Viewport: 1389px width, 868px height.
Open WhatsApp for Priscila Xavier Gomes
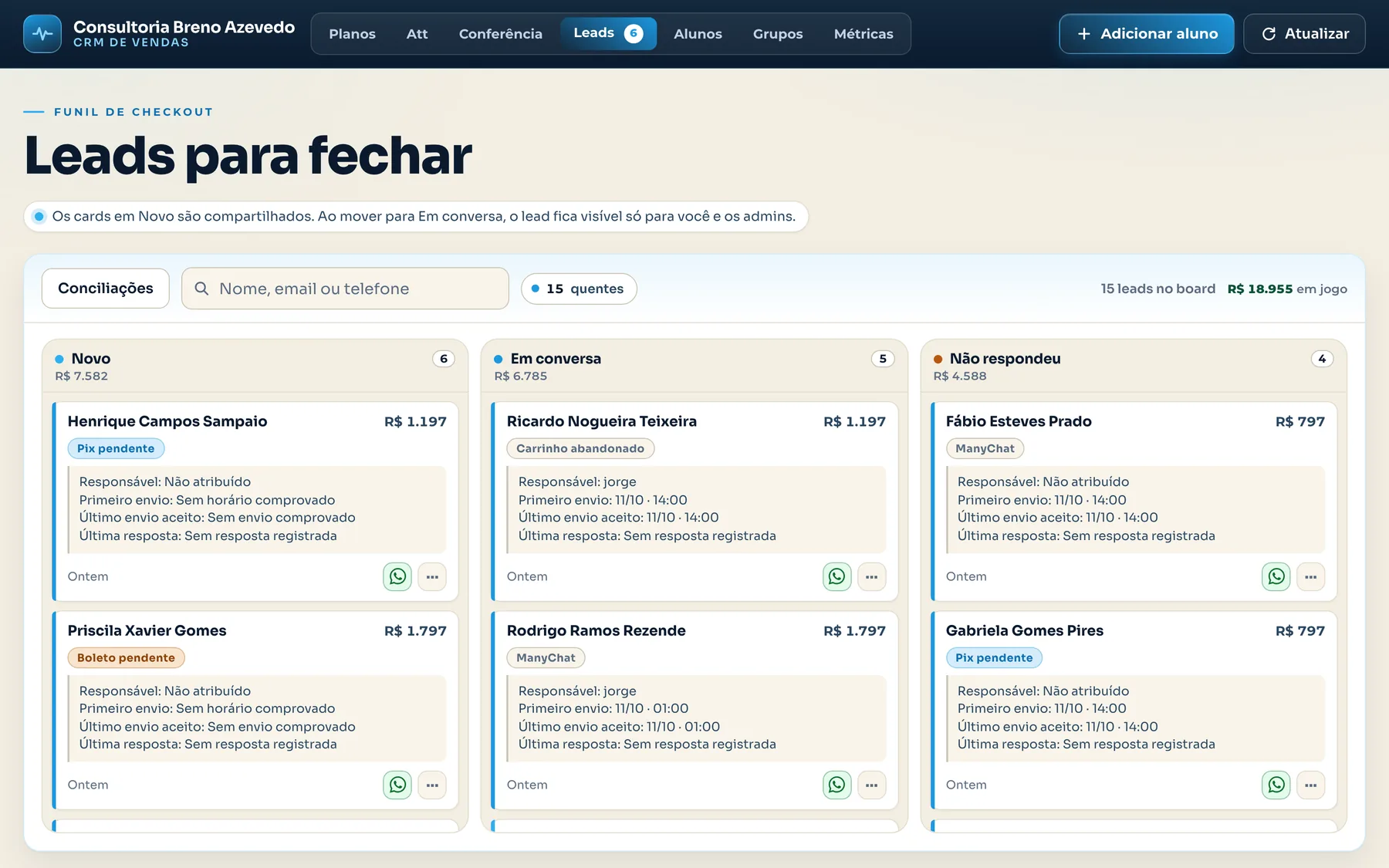[397, 785]
